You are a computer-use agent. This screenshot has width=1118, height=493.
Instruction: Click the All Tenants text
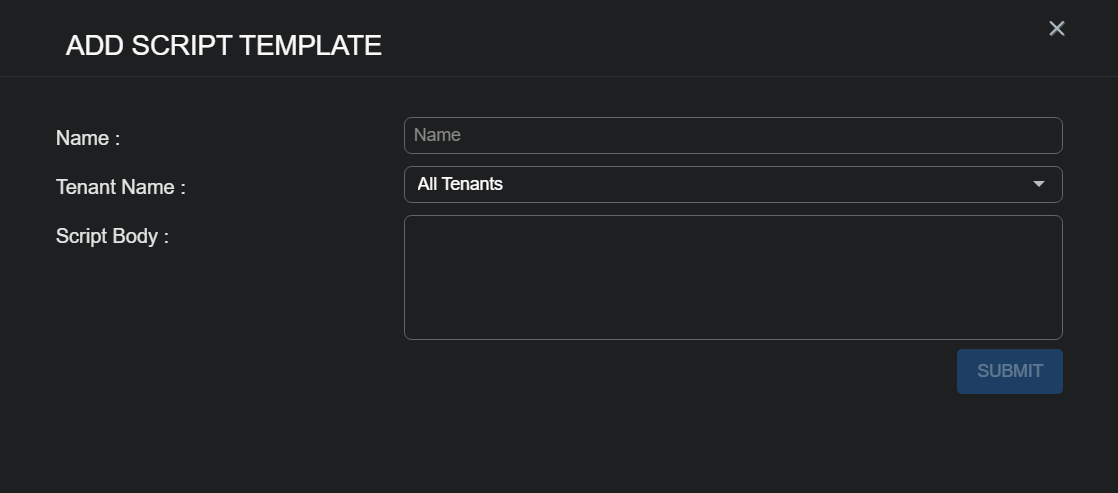[x=460, y=185]
